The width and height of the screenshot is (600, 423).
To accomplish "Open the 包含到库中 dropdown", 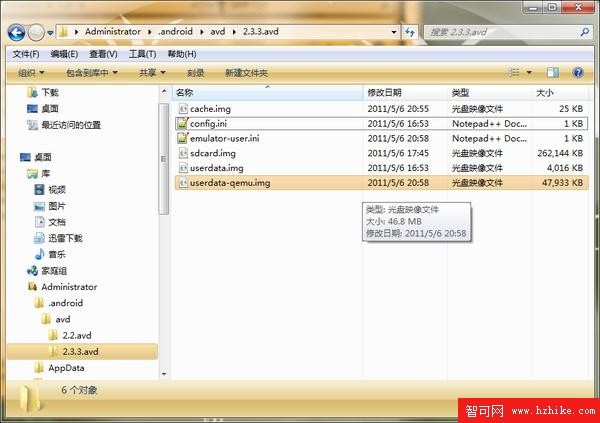I will point(91,73).
